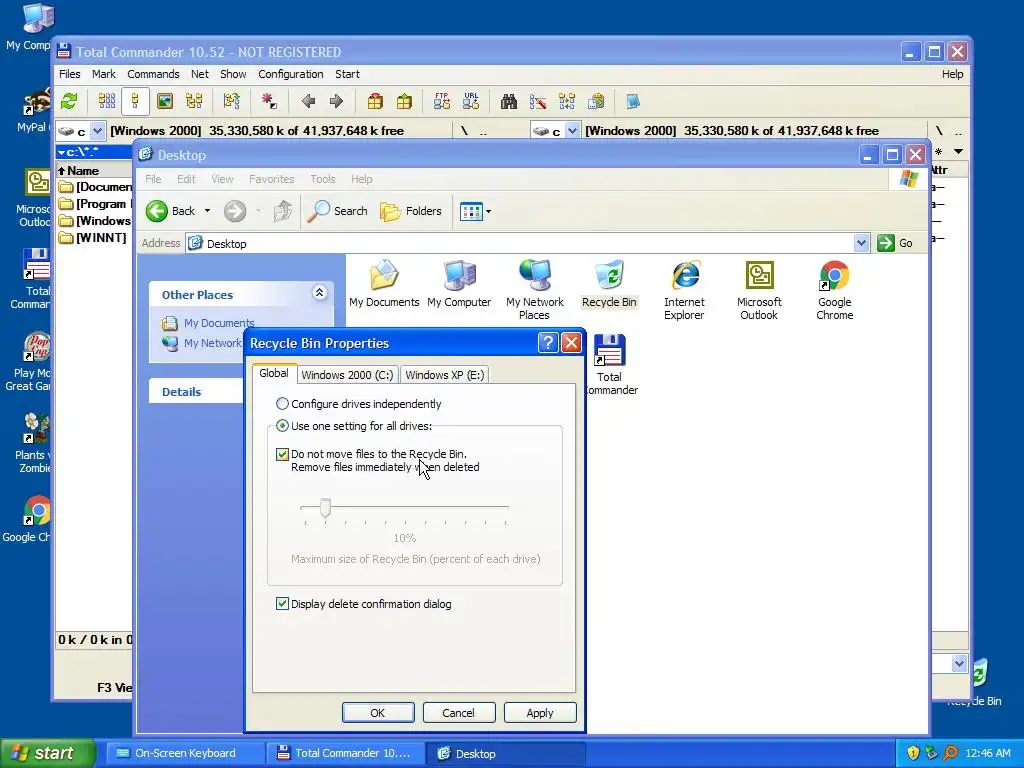Select the Recycle Bin icon in Desktop window

[x=609, y=284]
